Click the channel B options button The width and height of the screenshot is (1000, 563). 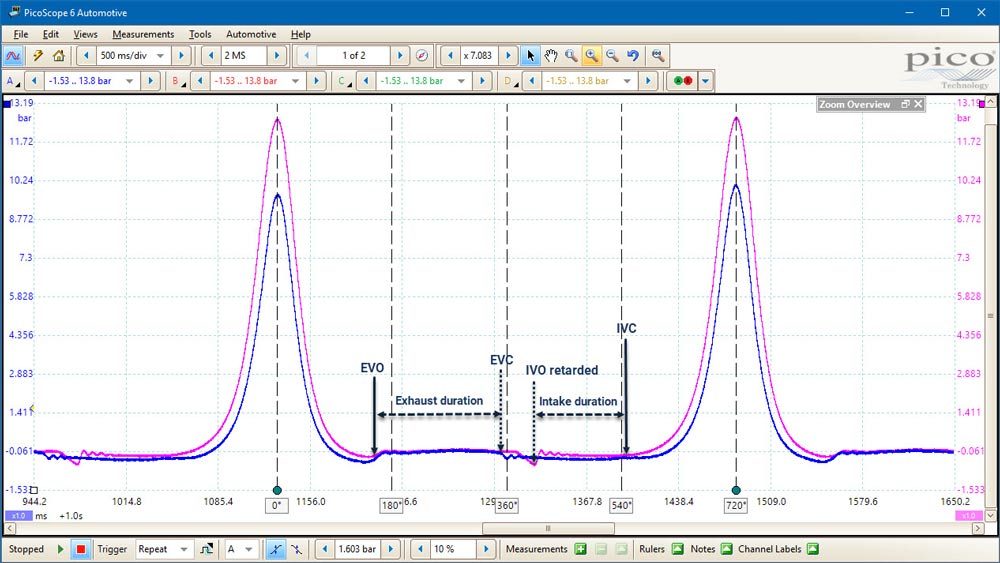pos(177,81)
